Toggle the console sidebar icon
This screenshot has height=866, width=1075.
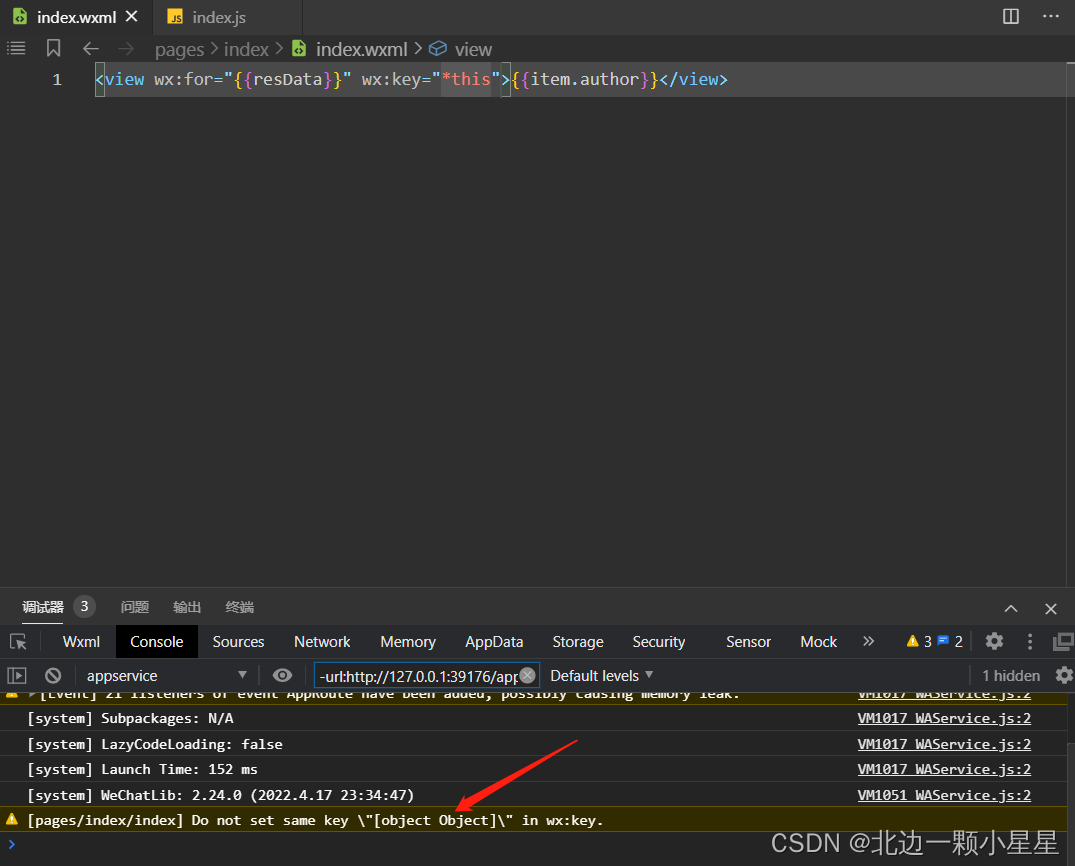coord(16,675)
